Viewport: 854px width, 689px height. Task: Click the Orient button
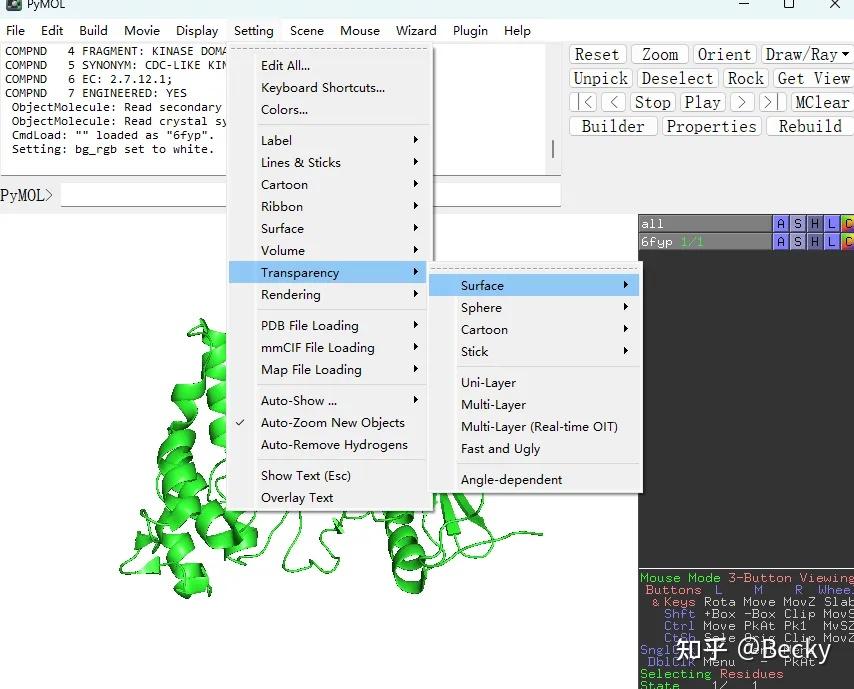click(x=724, y=54)
